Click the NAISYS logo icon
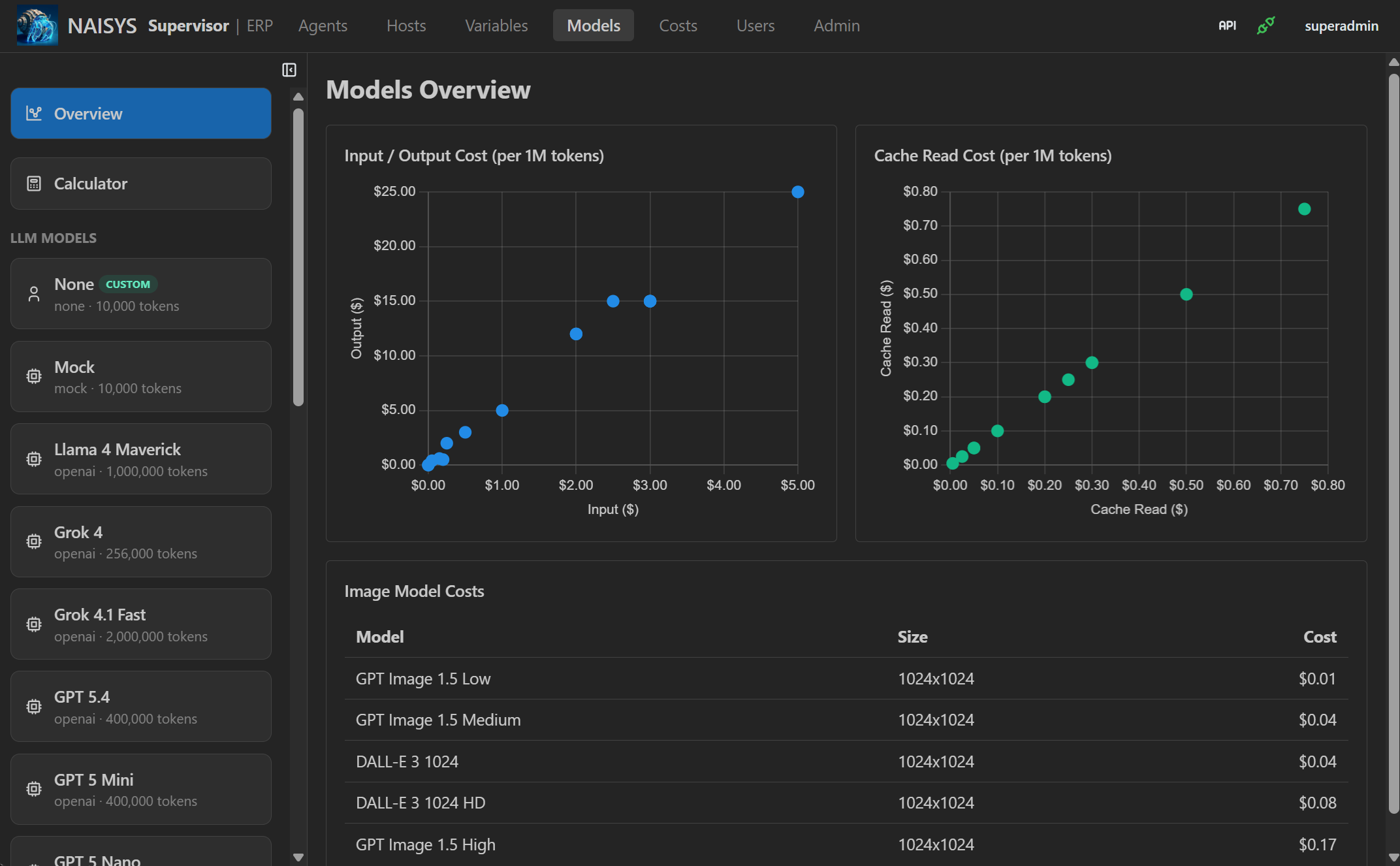1400x866 pixels. coord(37,25)
